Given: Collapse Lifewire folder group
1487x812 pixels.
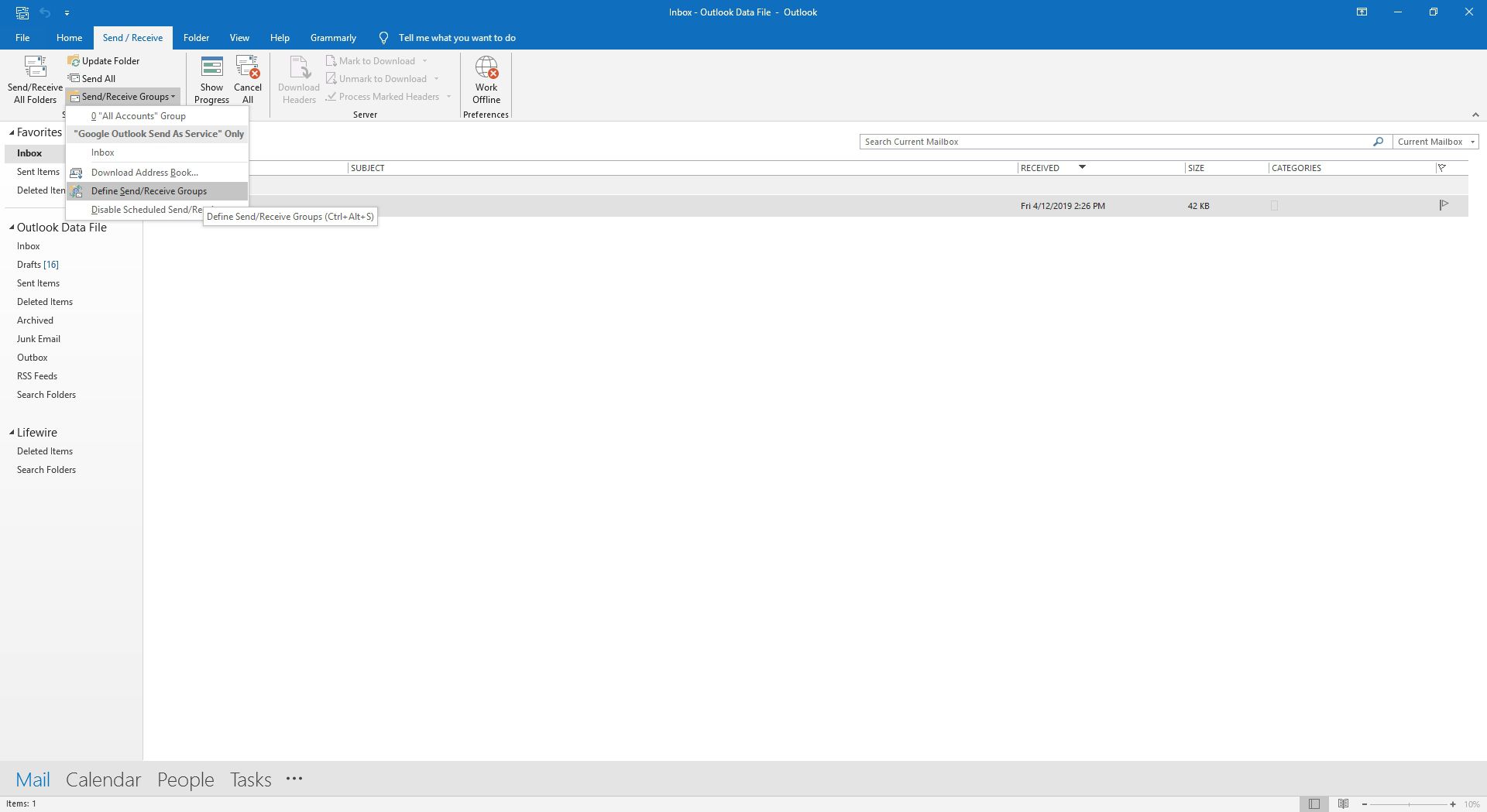Looking at the screenshot, I should tap(12, 433).
